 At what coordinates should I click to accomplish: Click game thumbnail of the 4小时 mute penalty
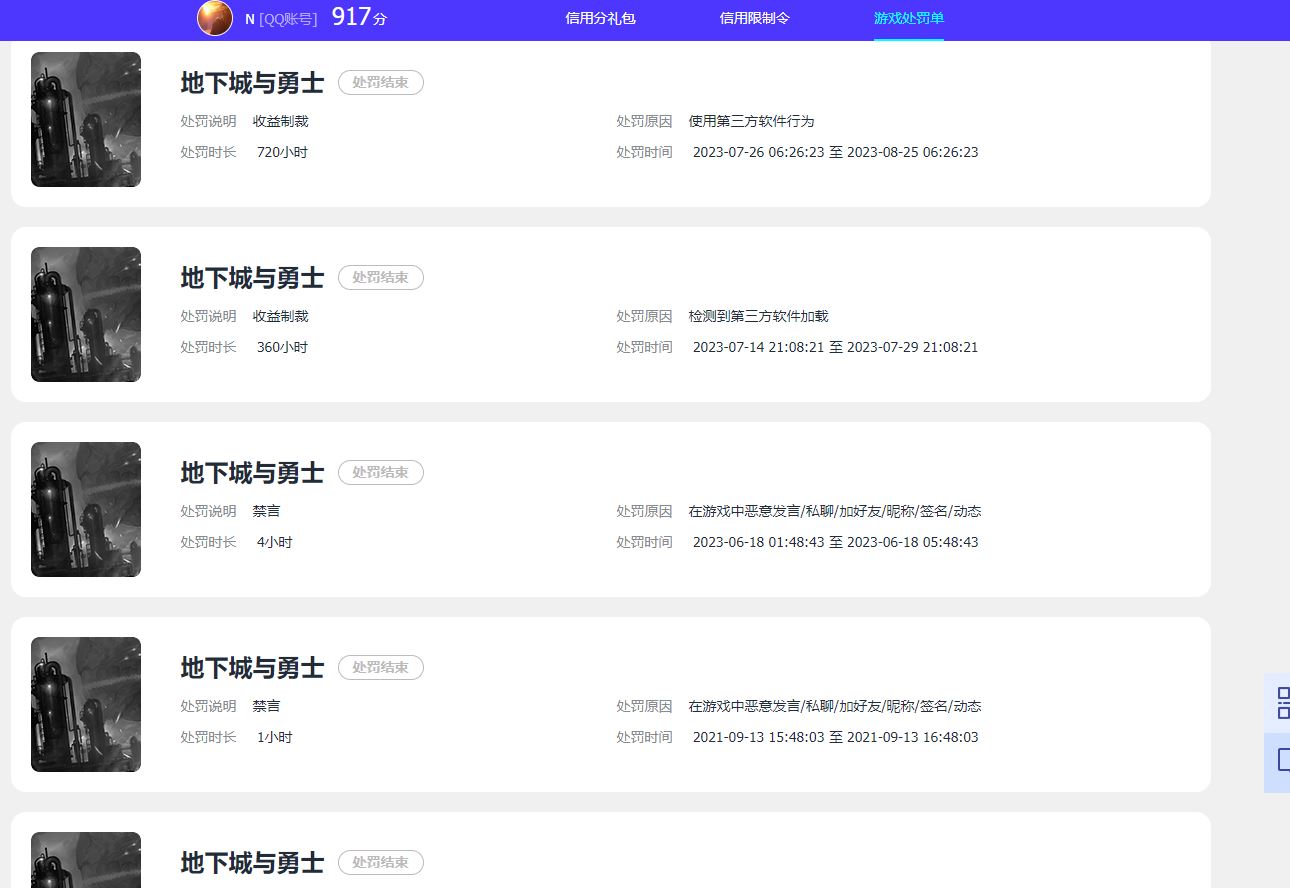coord(86,509)
